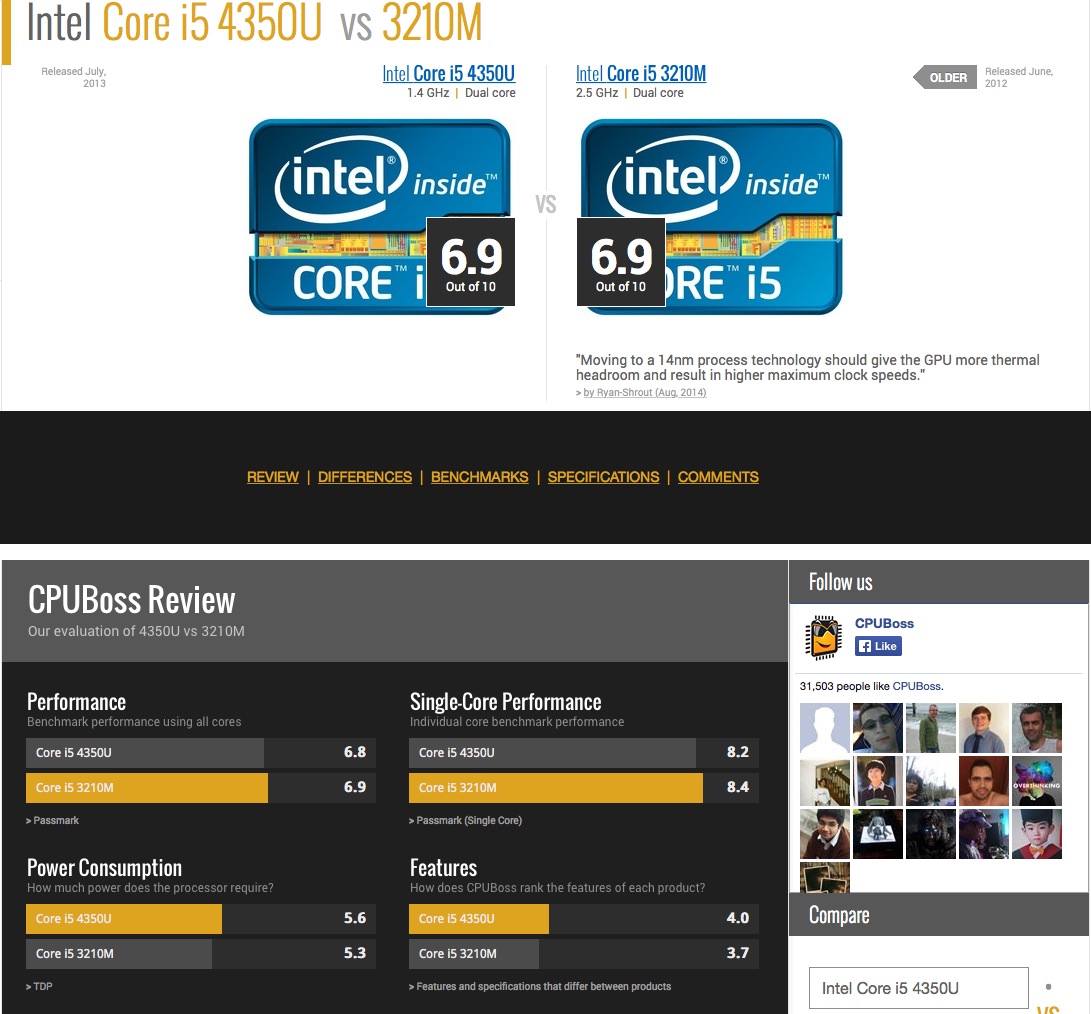Click the child in red bow-tie avatar

point(1037,834)
